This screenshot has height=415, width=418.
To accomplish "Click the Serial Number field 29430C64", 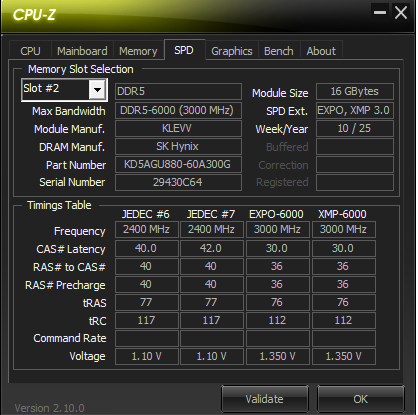I will coord(178,182).
